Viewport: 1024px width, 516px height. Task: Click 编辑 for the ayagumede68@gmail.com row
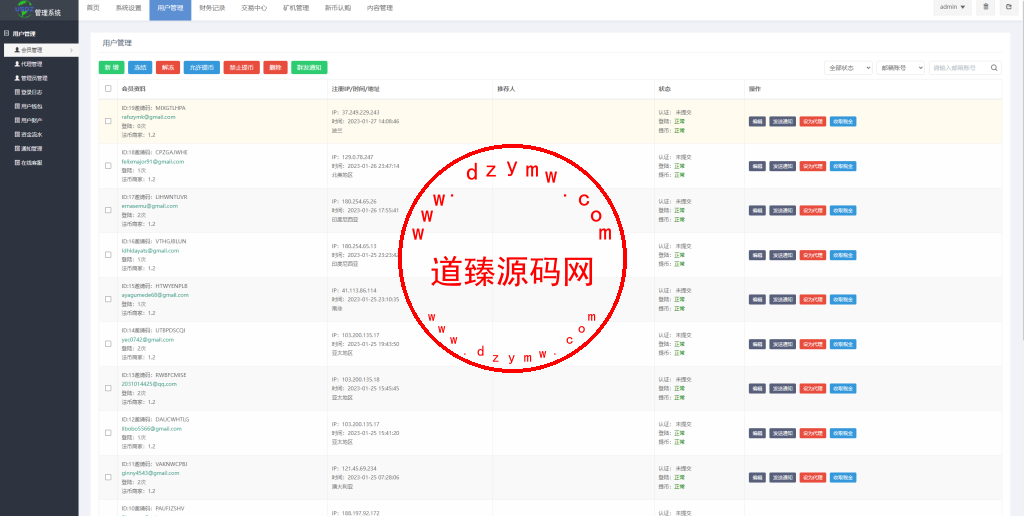tap(757, 299)
